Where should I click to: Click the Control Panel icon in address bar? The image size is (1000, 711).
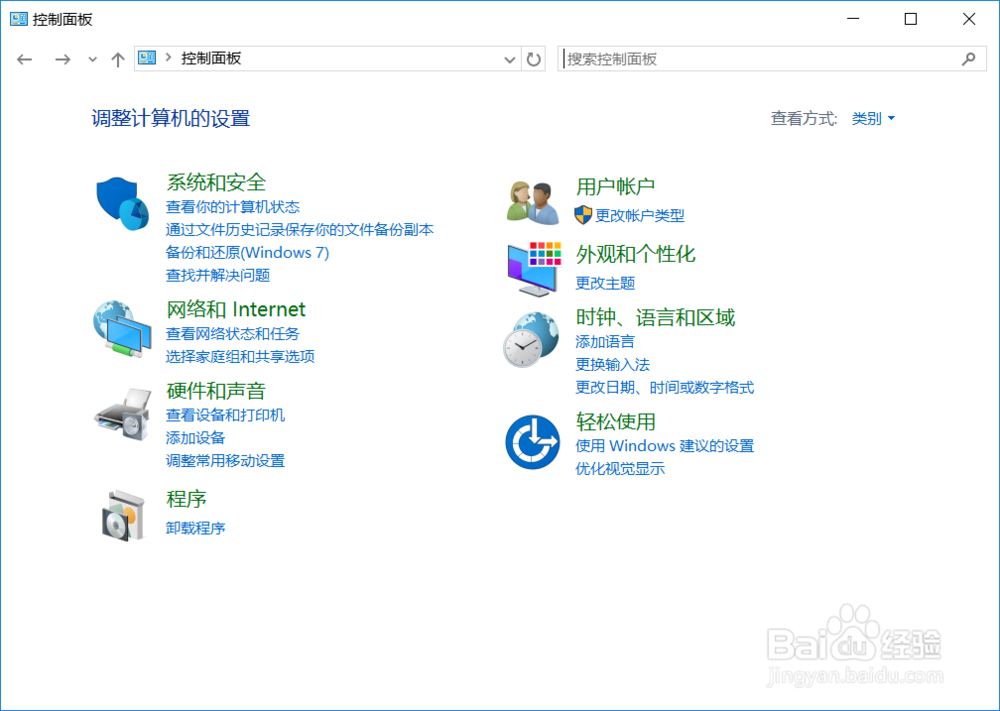pos(147,58)
